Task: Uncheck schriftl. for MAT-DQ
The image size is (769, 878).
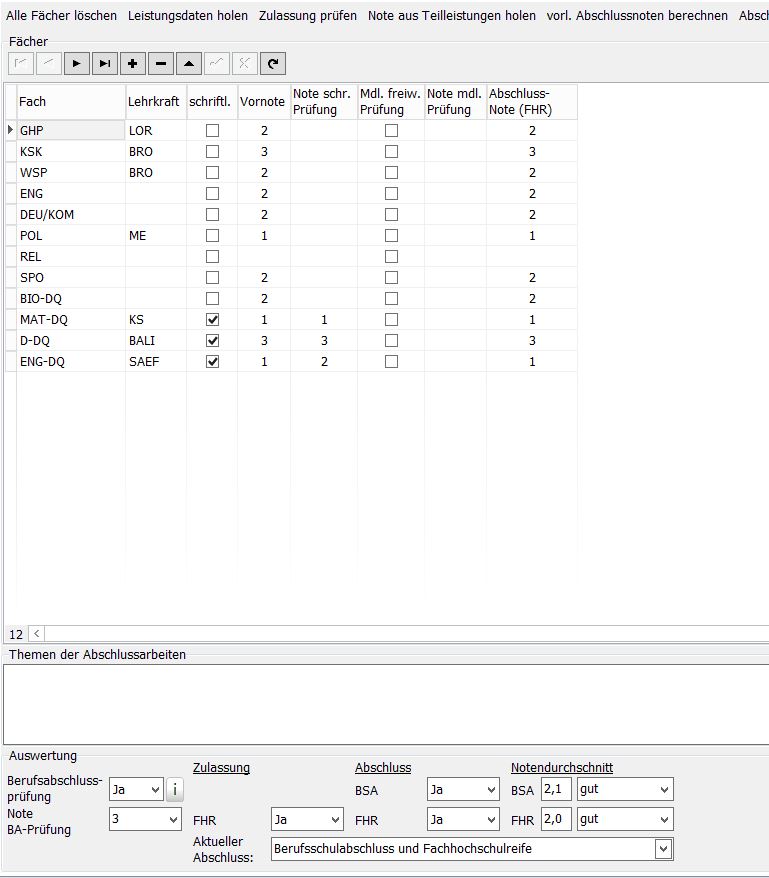Action: click(212, 320)
